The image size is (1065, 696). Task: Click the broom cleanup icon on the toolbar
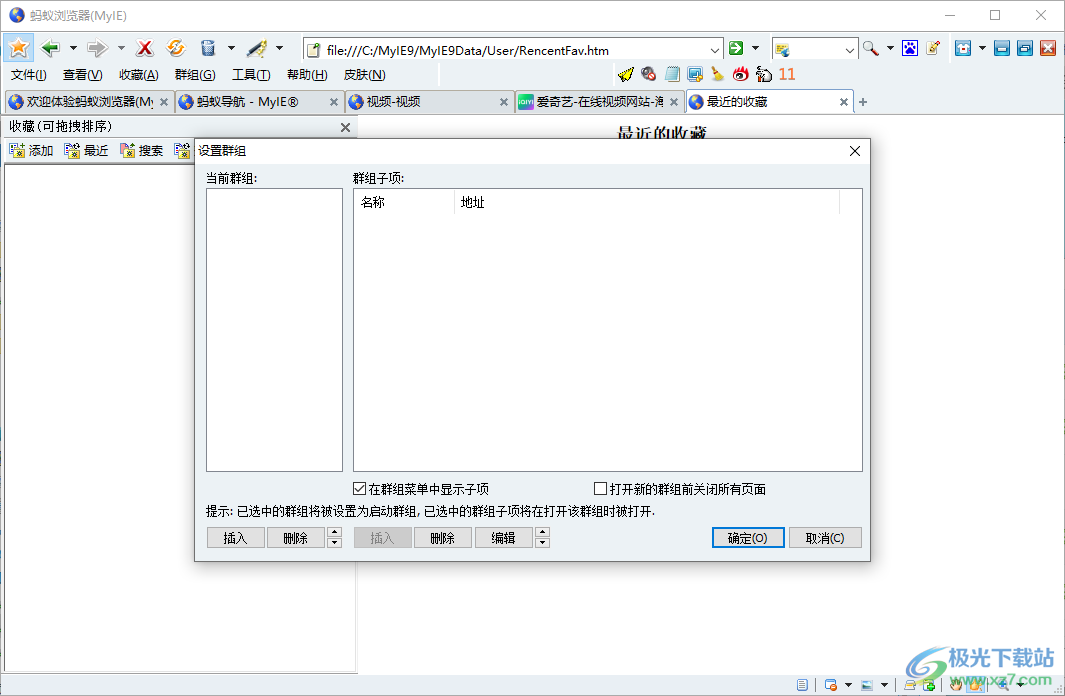pyautogui.click(x=716, y=73)
